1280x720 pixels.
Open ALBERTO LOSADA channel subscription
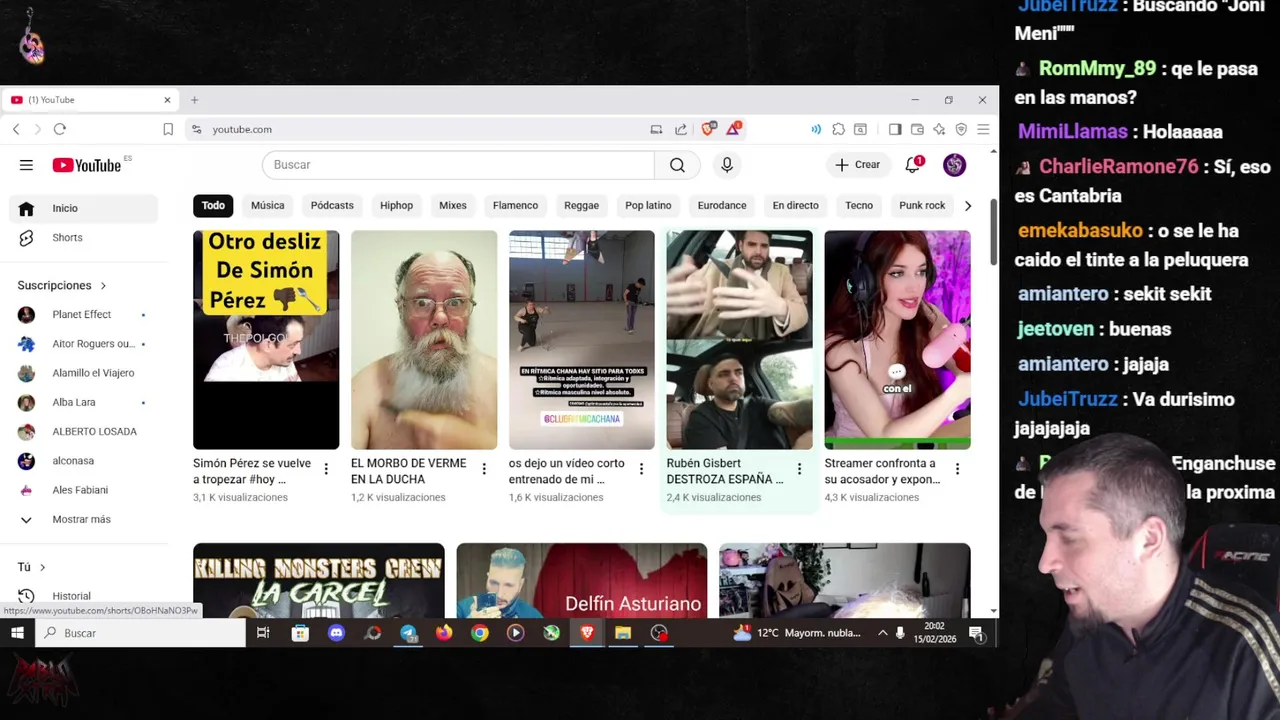84,431
